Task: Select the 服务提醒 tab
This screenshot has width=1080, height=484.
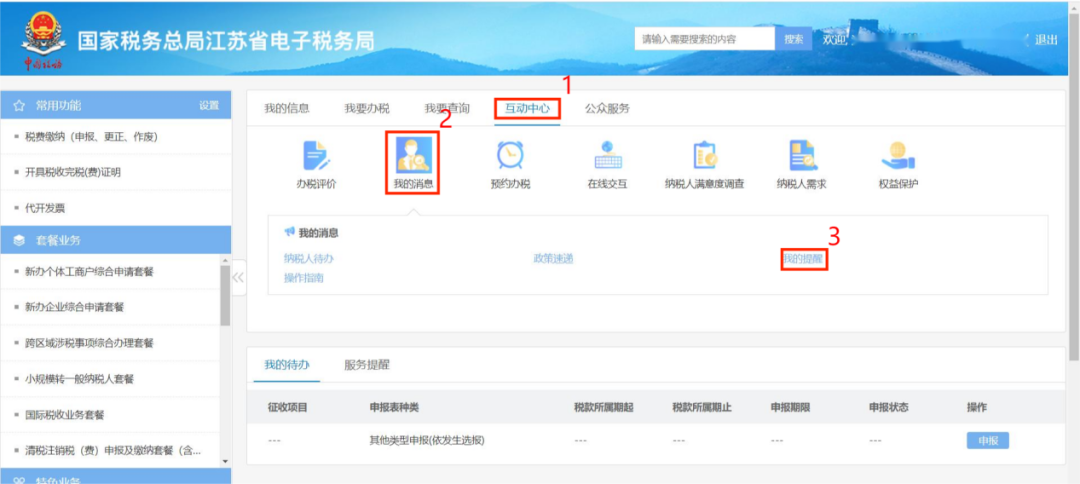Action: click(367, 365)
